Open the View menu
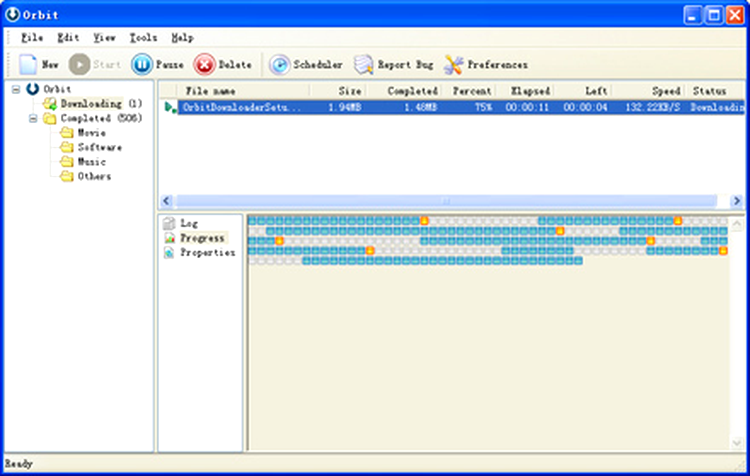 104,37
